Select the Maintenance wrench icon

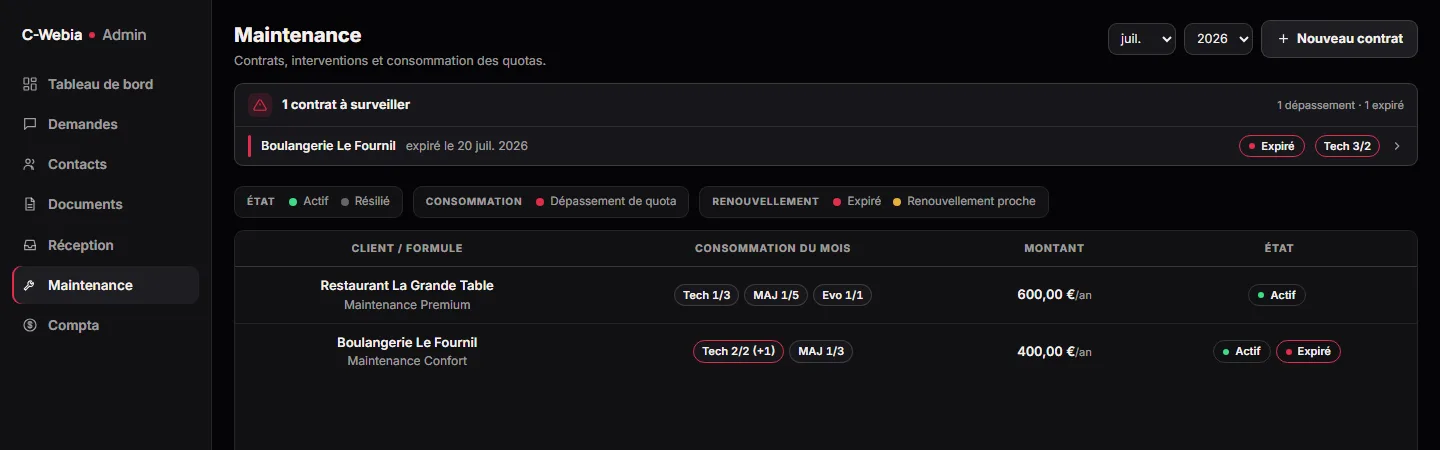point(30,285)
